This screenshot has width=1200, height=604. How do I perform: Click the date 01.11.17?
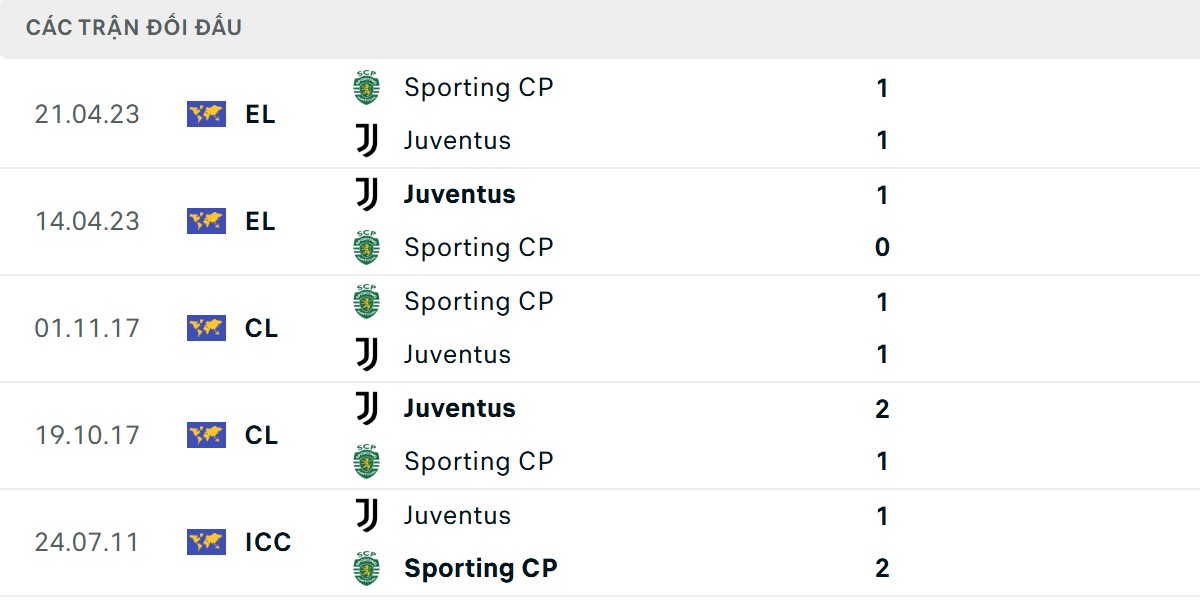coord(88,328)
